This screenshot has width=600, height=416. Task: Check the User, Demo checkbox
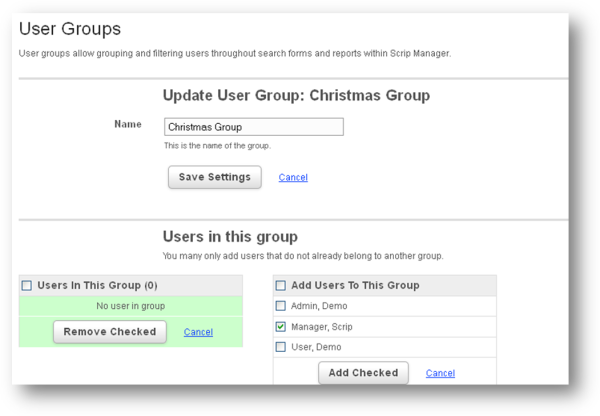pyautogui.click(x=281, y=346)
